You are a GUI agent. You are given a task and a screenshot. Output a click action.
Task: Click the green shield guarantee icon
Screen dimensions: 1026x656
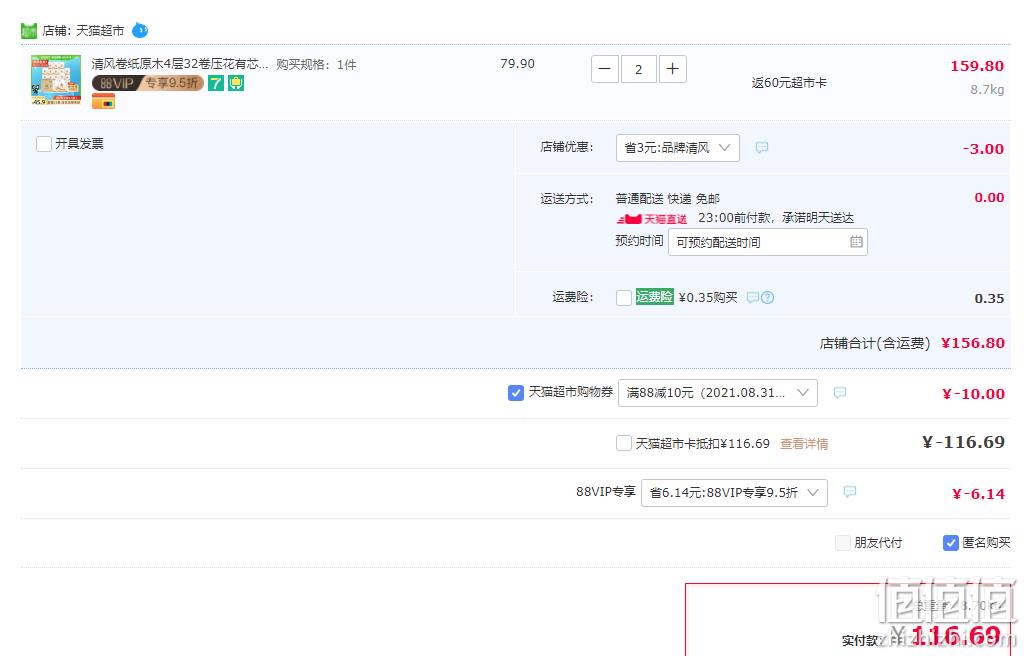click(x=236, y=83)
